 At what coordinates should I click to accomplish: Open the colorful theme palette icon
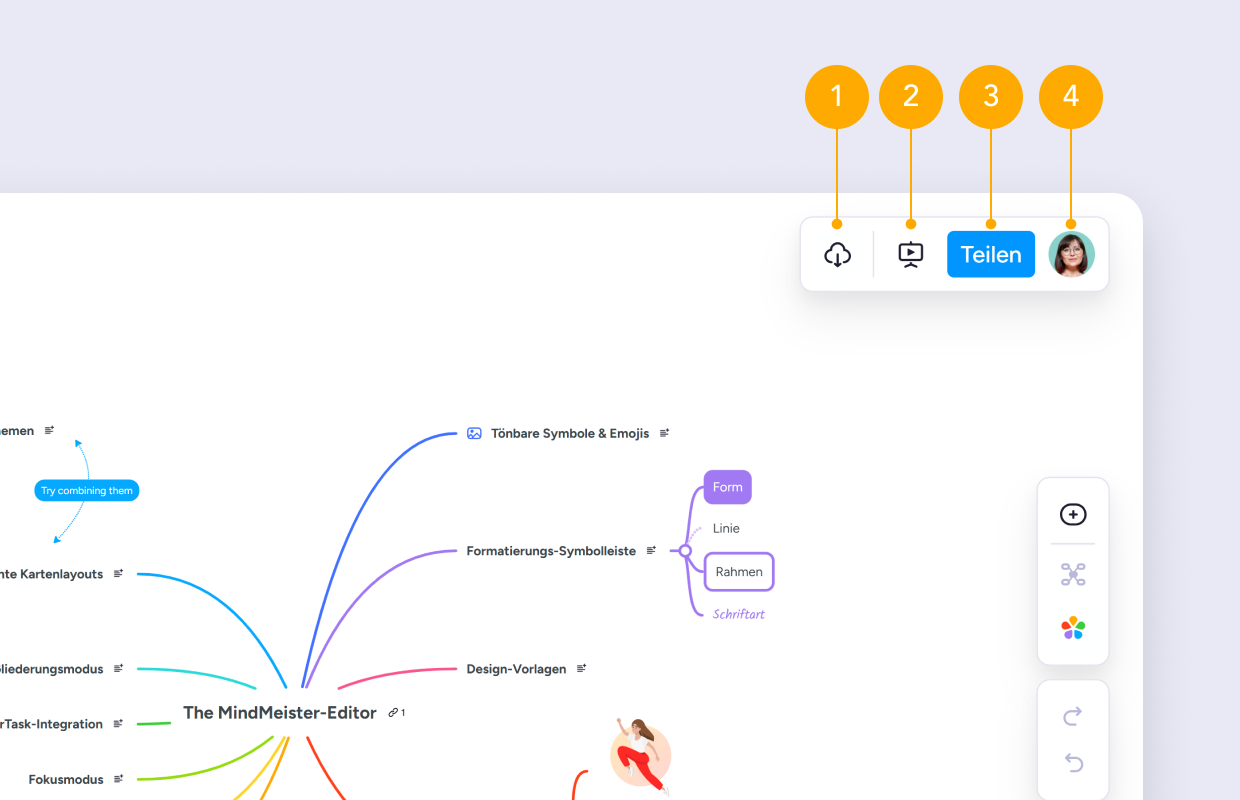click(x=1073, y=628)
